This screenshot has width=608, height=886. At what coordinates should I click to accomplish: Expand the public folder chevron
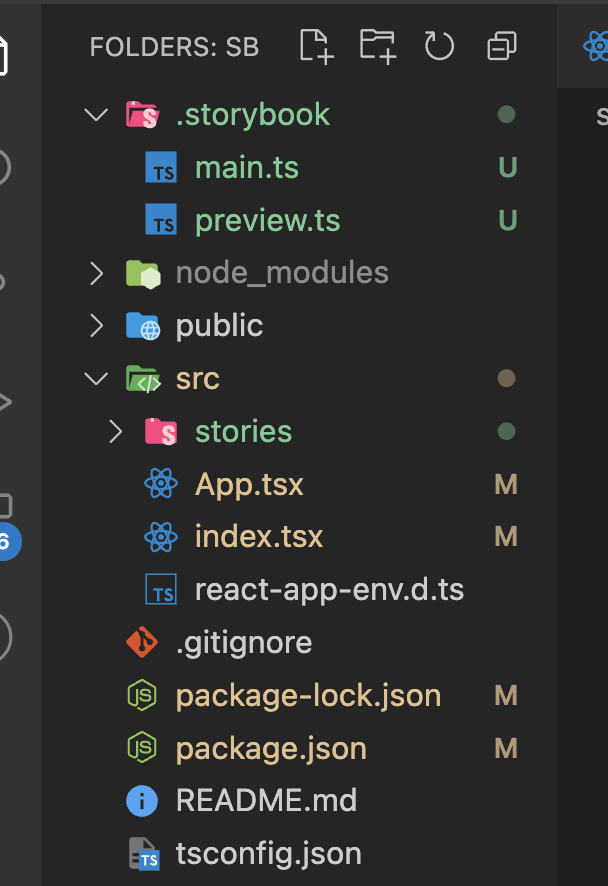97,326
